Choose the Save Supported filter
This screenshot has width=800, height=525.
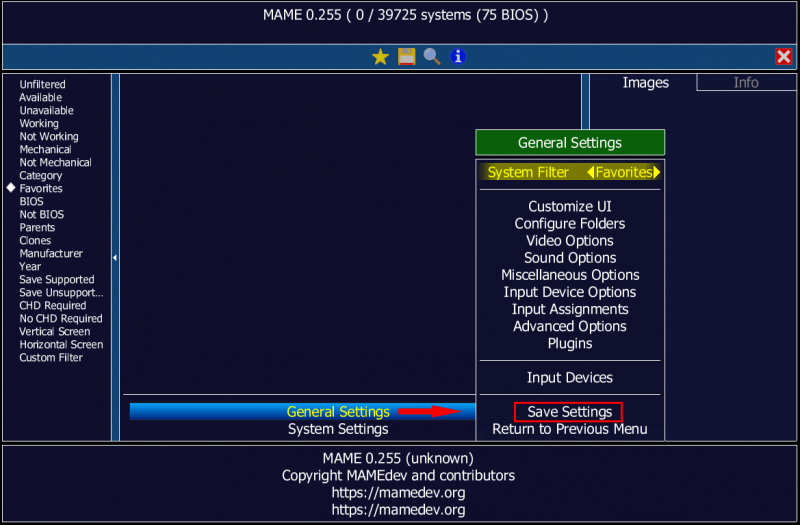click(x=57, y=280)
